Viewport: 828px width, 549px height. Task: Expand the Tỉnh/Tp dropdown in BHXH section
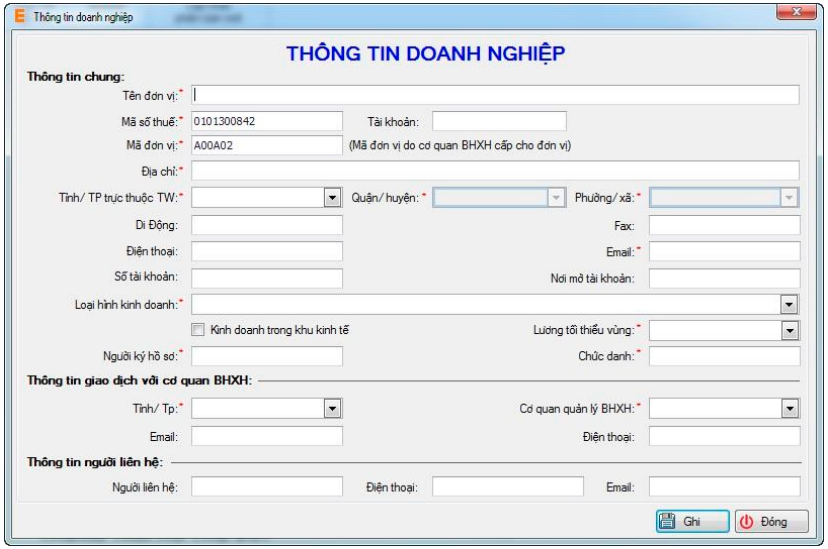pos(333,408)
